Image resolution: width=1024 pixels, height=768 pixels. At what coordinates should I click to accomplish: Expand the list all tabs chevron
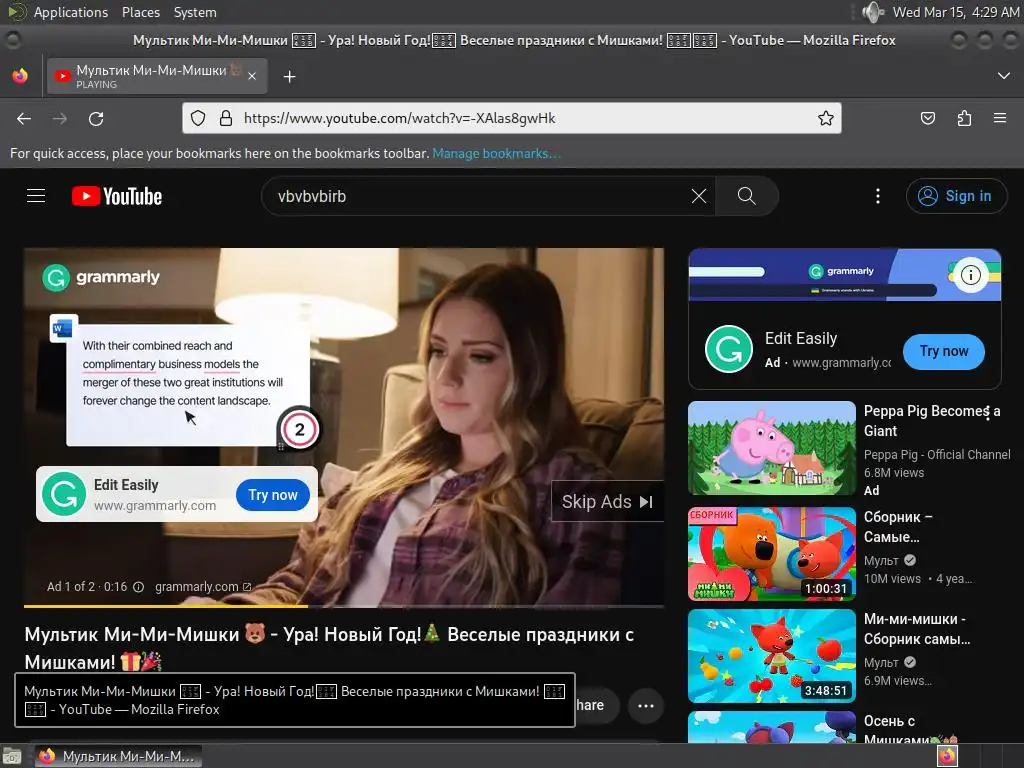pyautogui.click(x=1004, y=76)
